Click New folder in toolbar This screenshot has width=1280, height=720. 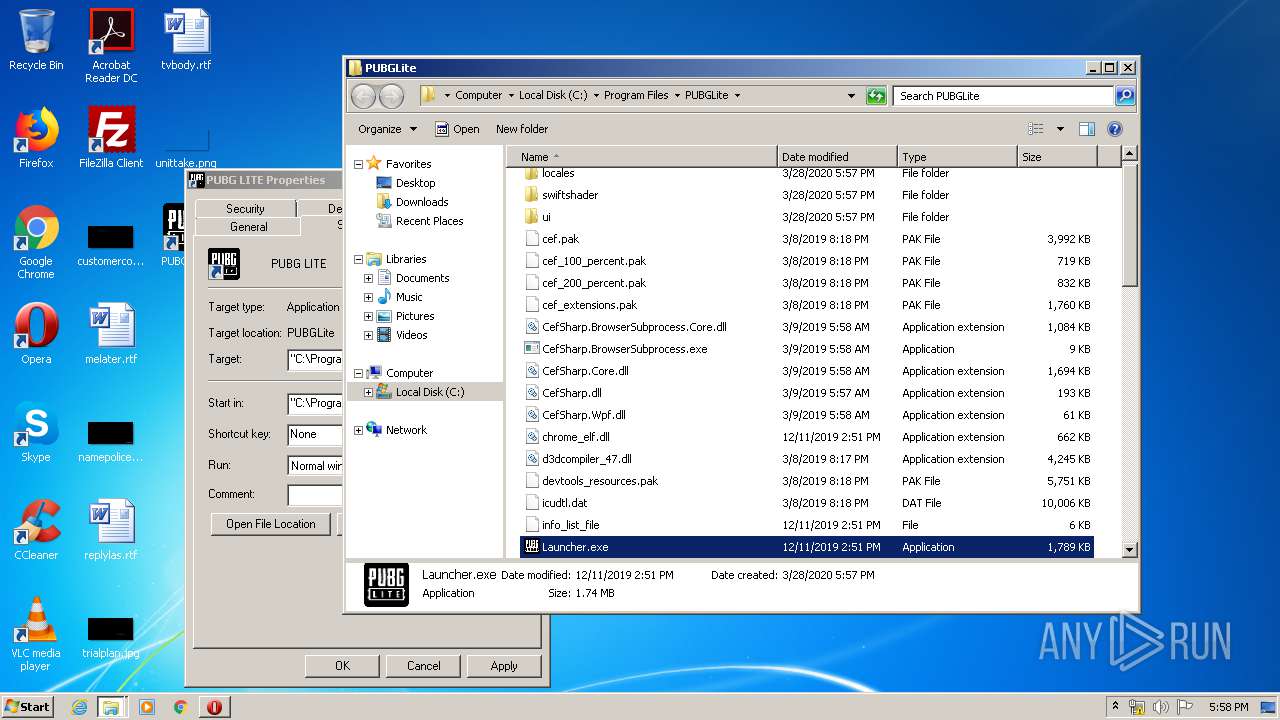pos(522,129)
